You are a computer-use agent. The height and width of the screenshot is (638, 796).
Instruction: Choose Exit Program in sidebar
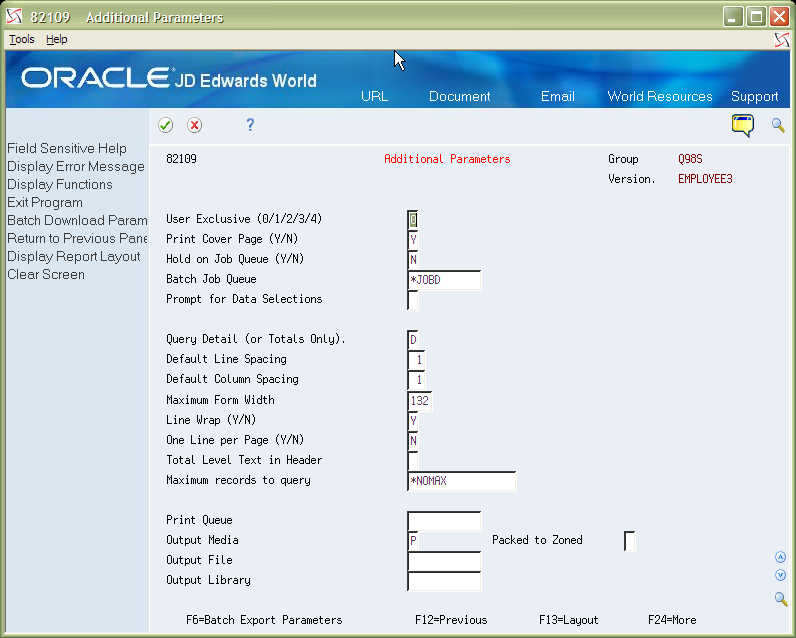pyautogui.click(x=45, y=203)
